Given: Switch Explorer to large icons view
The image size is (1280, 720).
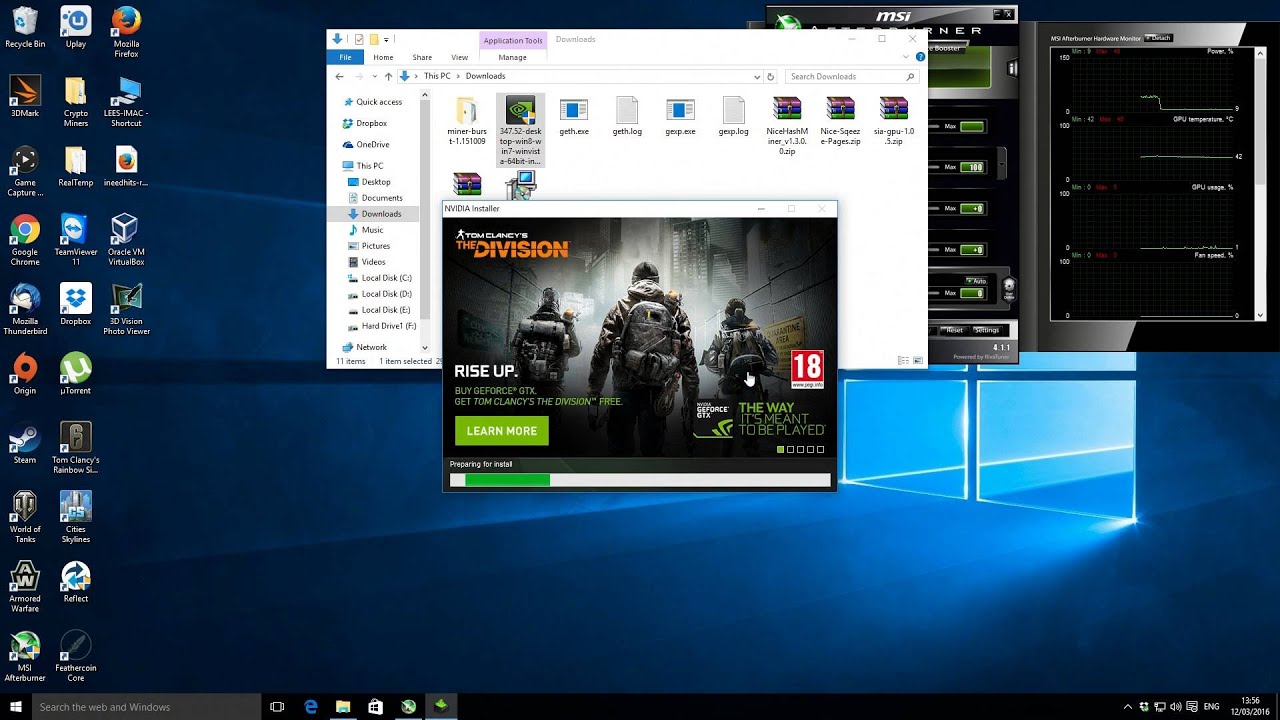Looking at the screenshot, I should (918, 361).
